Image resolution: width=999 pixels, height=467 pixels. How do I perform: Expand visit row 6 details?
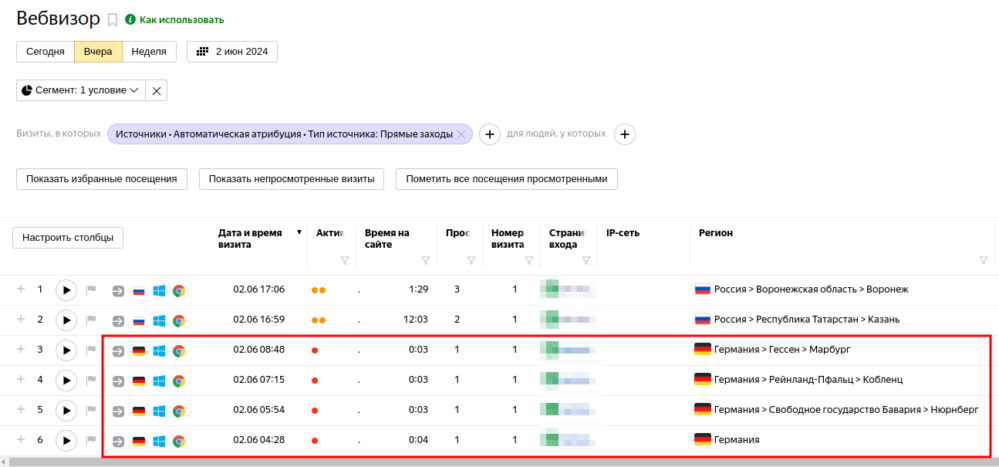[x=21, y=439]
